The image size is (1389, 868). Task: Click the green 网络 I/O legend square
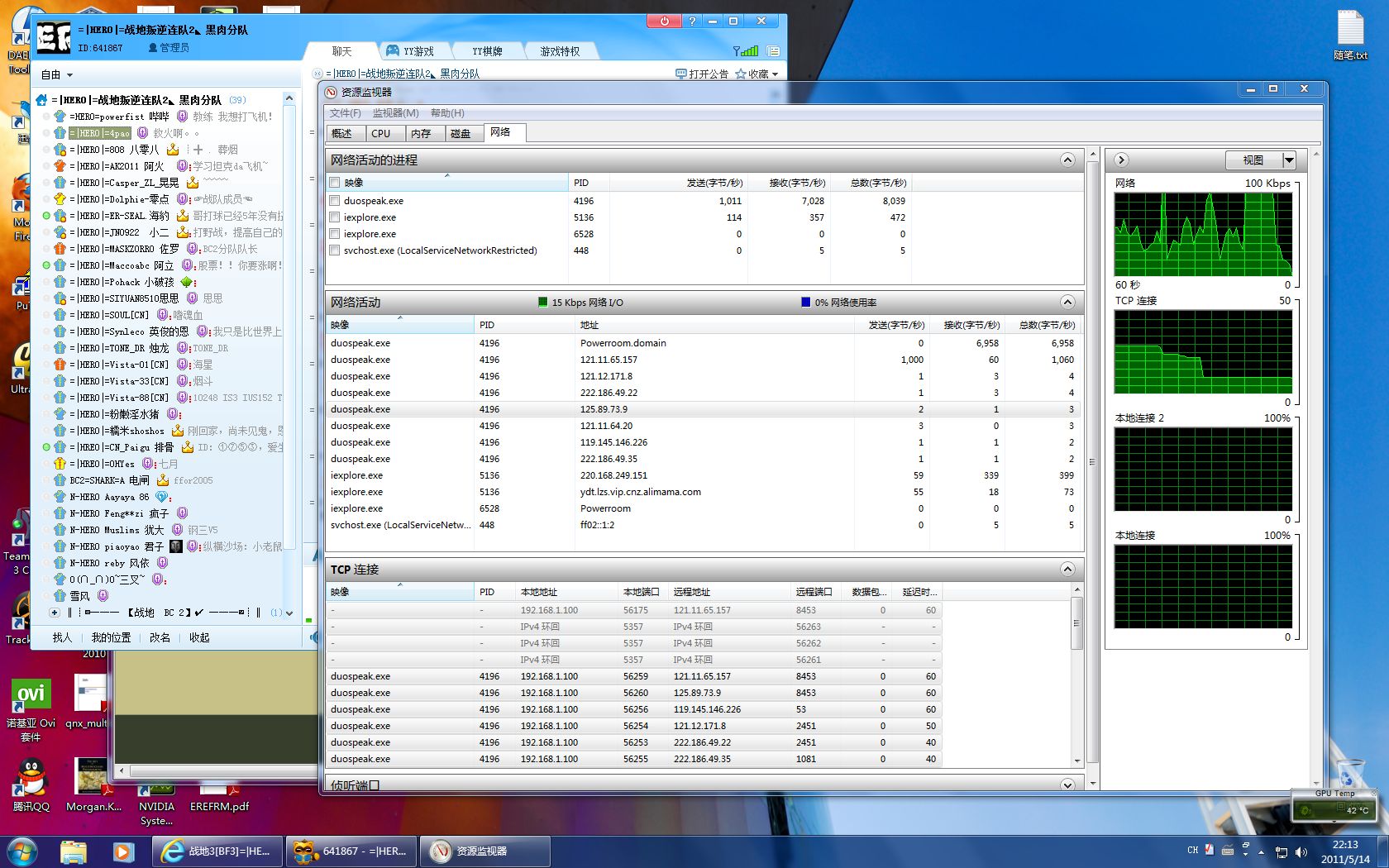tap(542, 303)
